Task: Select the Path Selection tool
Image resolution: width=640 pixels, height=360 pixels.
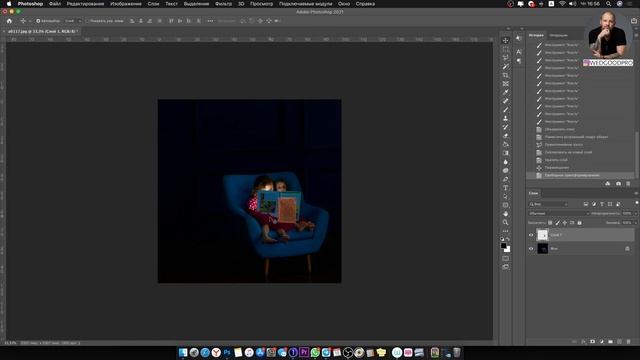Action: coord(505,196)
